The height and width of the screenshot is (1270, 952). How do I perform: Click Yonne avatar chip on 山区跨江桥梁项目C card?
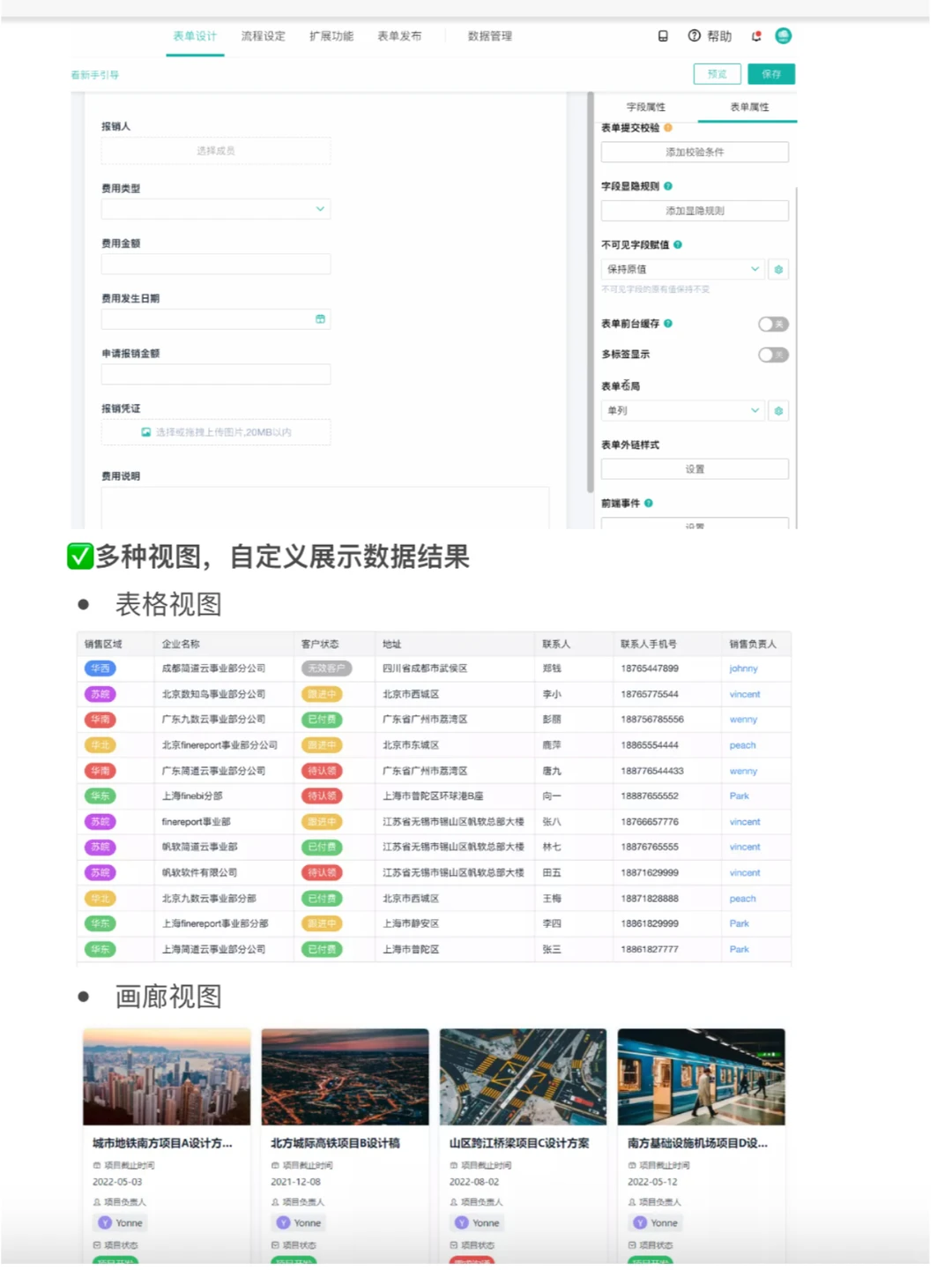(x=477, y=1223)
